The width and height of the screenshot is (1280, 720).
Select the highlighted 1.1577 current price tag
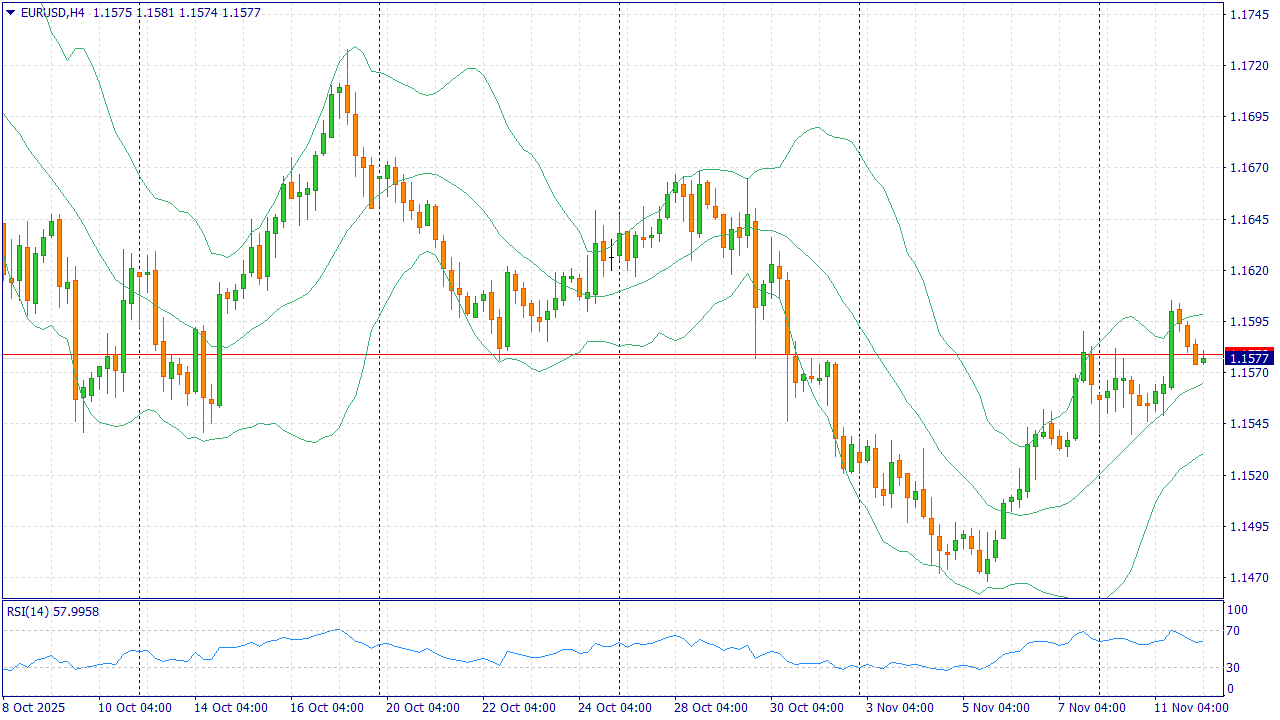point(1248,358)
